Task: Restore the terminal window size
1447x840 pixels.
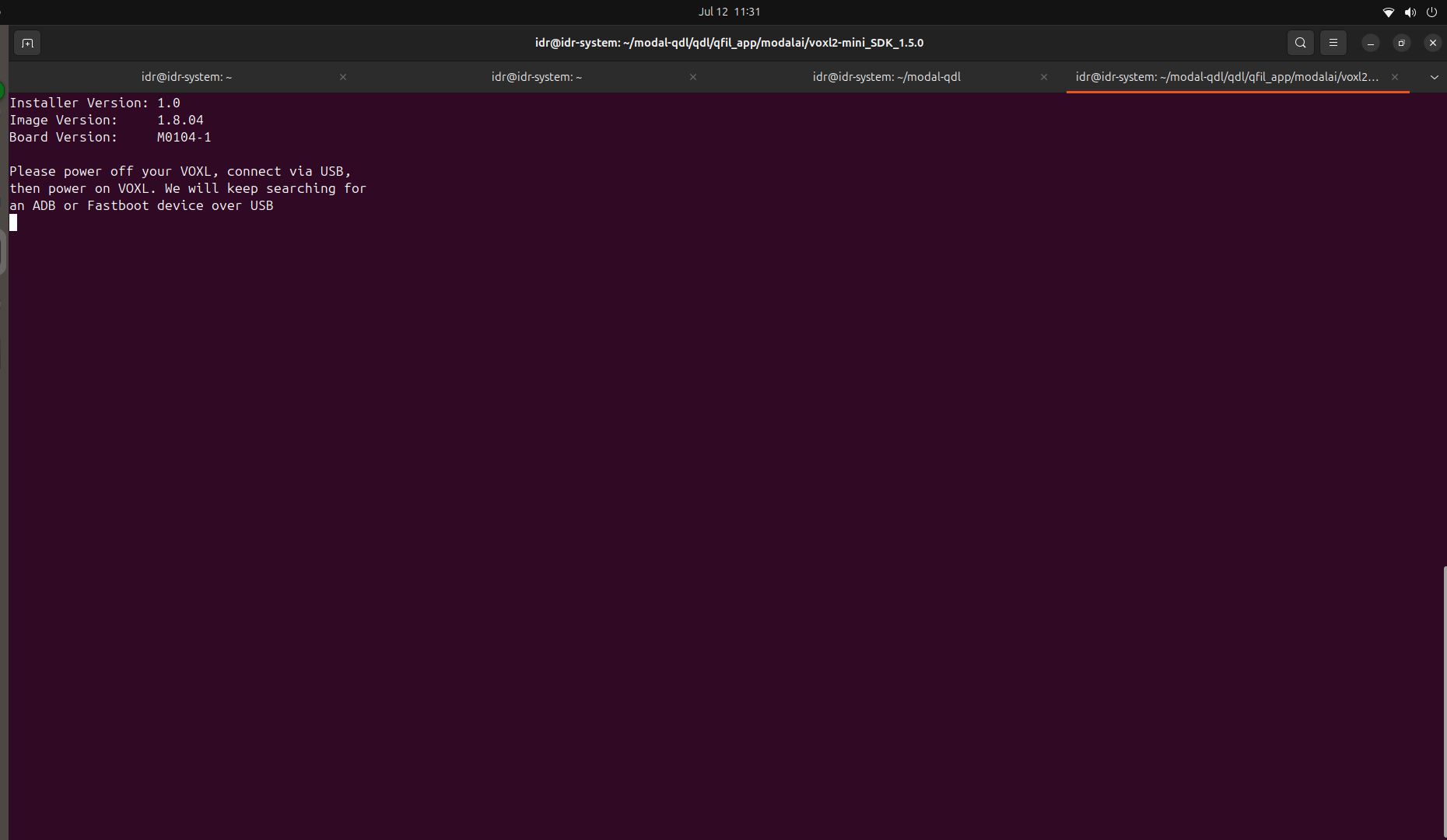Action: coord(1401,43)
